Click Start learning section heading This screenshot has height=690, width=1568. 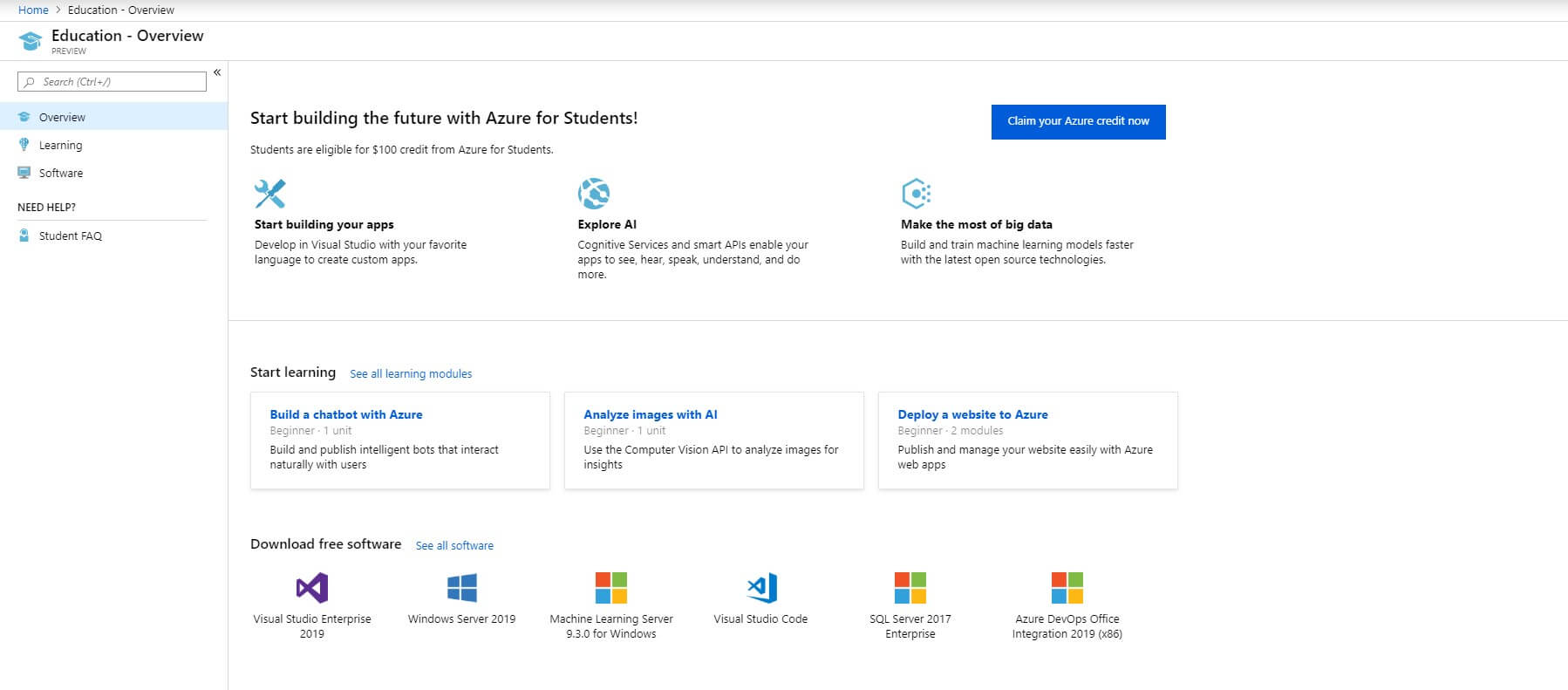click(x=293, y=372)
